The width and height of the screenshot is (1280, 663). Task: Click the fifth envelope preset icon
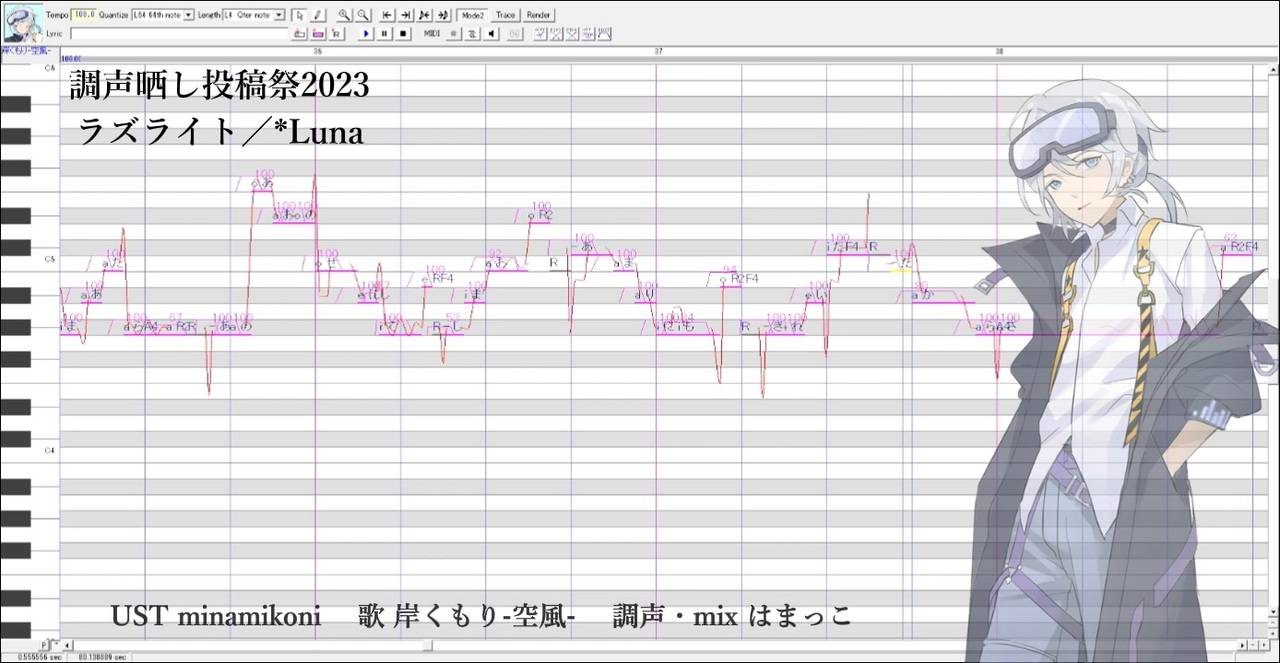click(604, 34)
